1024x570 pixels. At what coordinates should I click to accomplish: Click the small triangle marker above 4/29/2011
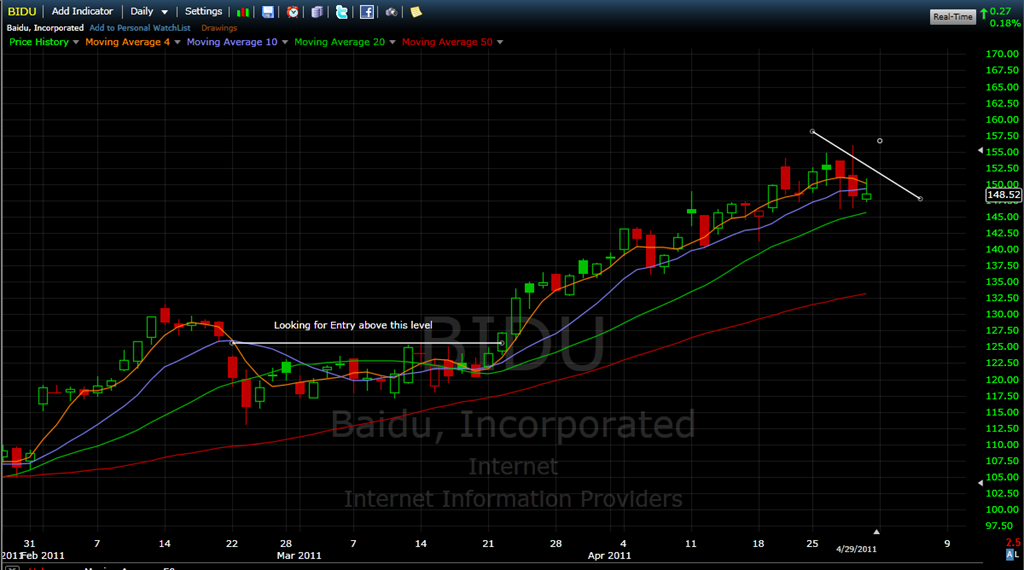[x=876, y=532]
